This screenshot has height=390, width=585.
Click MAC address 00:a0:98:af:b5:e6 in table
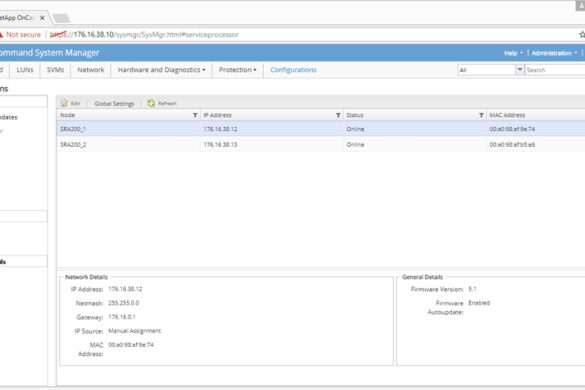(512, 144)
